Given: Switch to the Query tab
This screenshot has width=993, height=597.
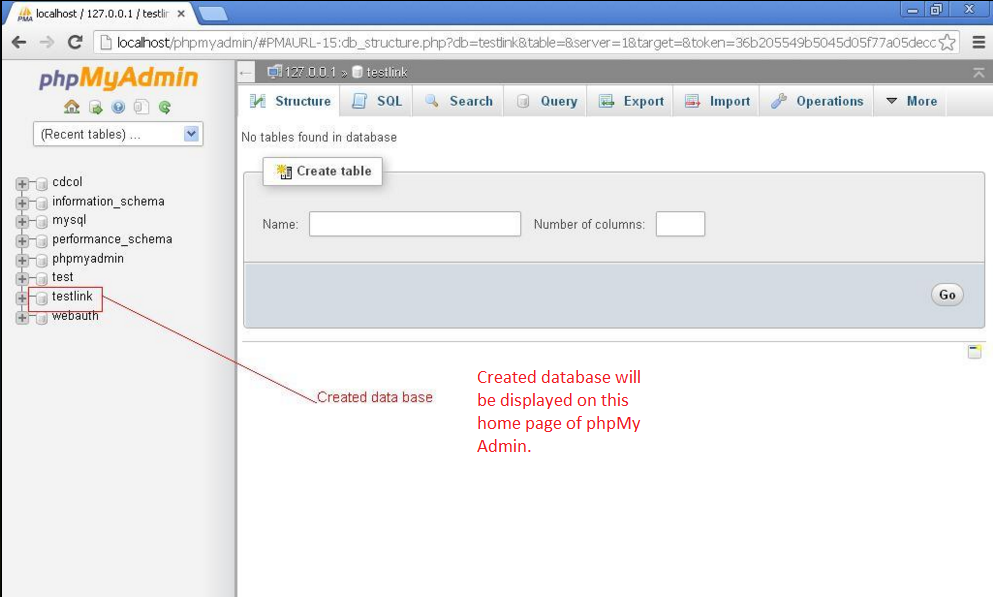Looking at the screenshot, I should tap(546, 101).
